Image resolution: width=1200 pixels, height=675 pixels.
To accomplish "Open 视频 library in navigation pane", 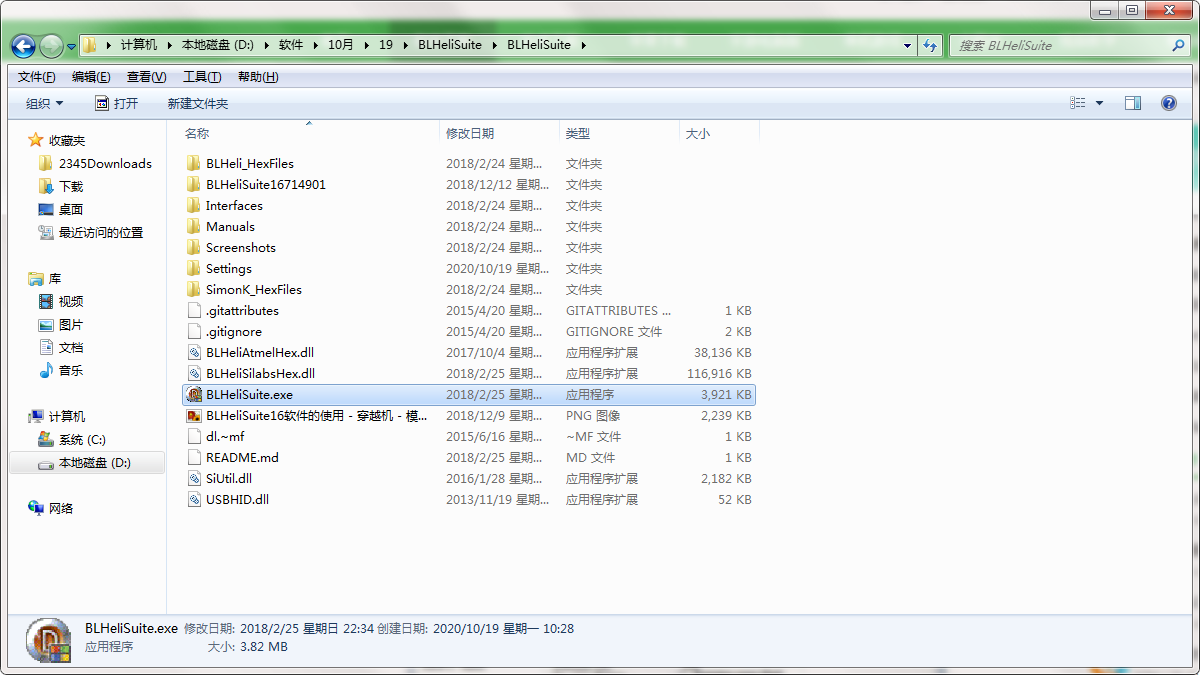I will [x=71, y=301].
